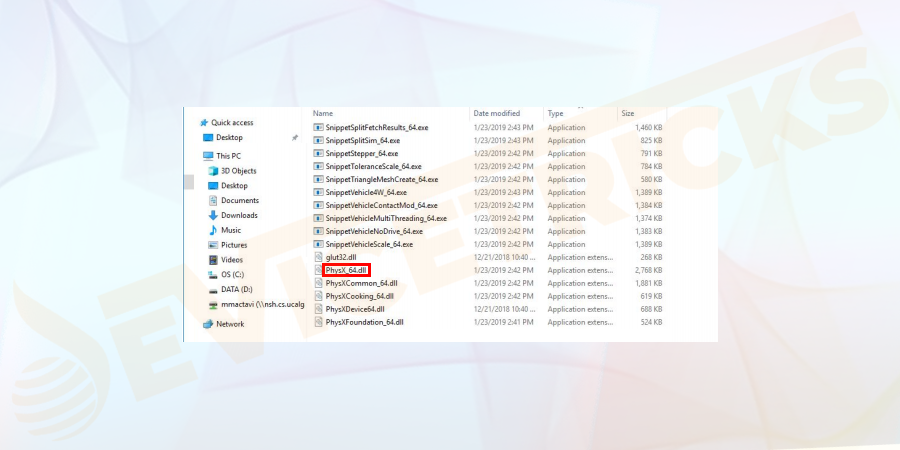
Task: Click the mmactavi network drive icon
Action: pos(213,305)
